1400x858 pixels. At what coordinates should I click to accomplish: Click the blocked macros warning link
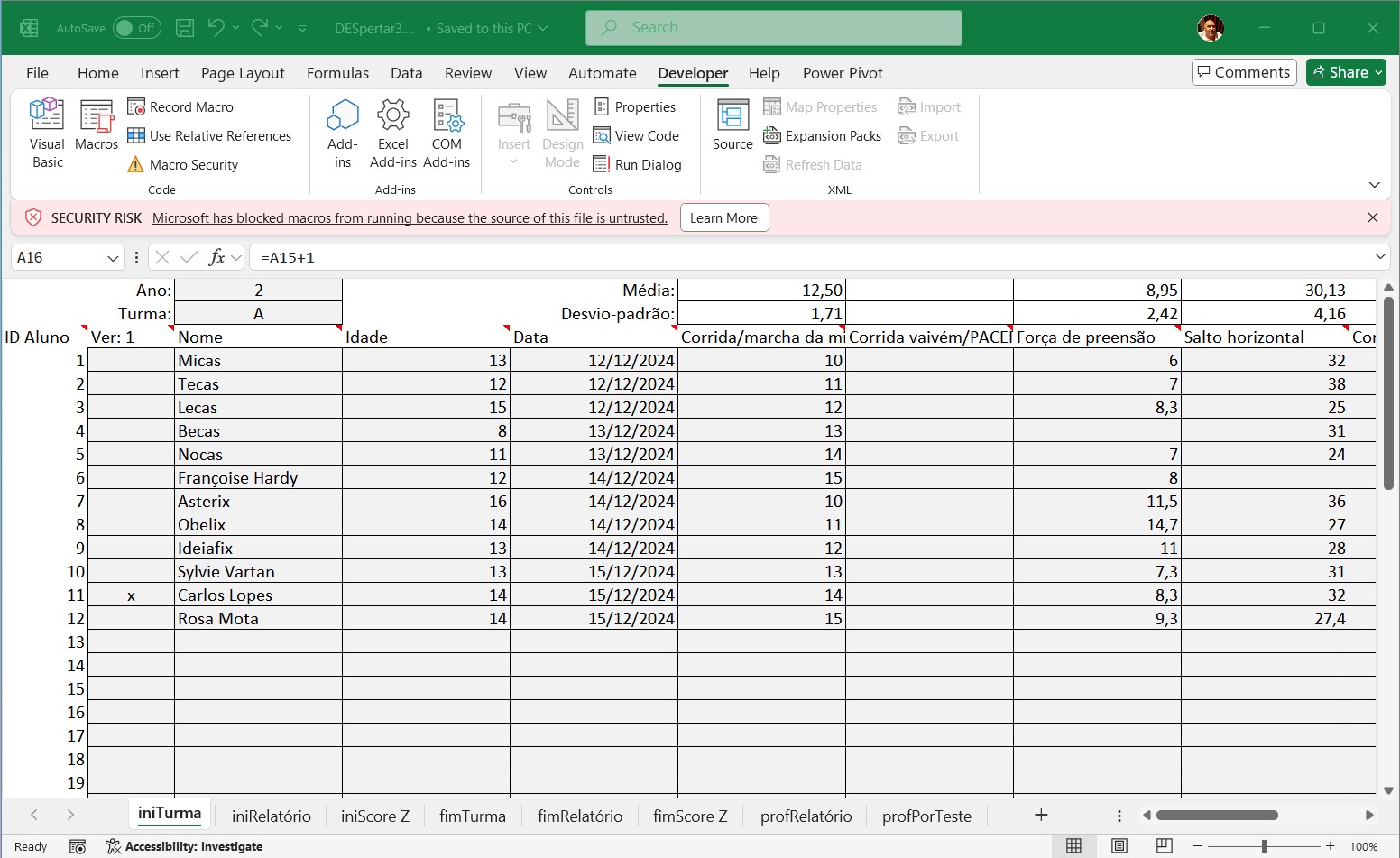click(x=410, y=218)
